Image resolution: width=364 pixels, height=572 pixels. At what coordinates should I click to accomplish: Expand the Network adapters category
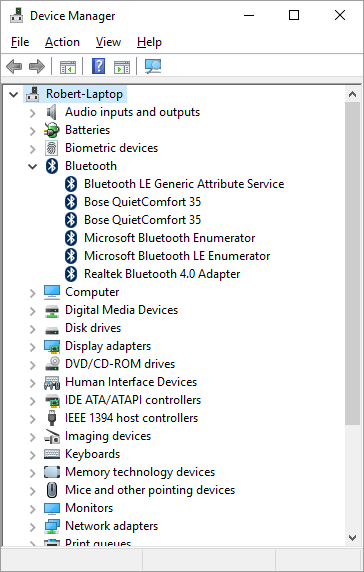click(32, 527)
